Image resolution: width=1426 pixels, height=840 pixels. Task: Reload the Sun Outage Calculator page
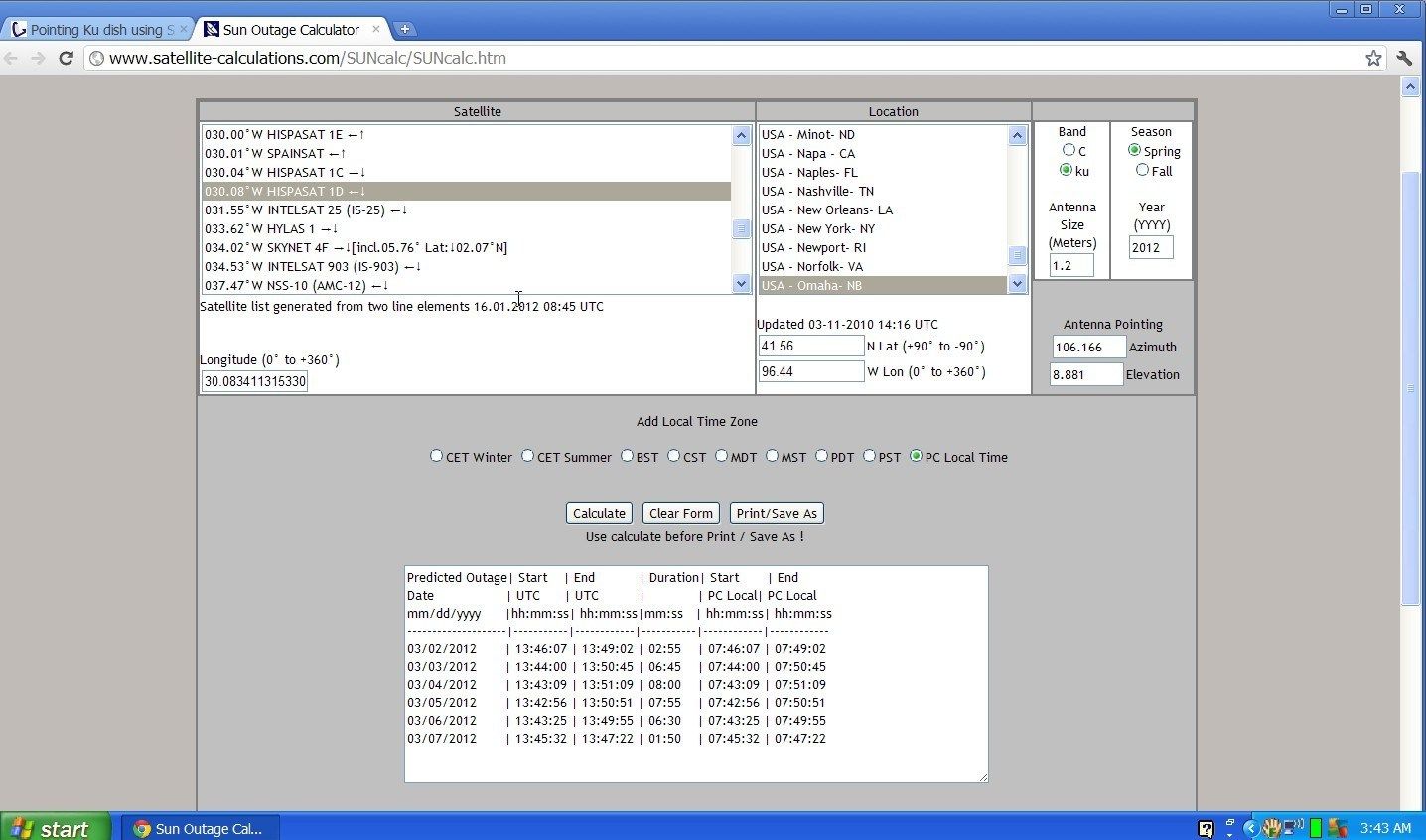click(66, 58)
